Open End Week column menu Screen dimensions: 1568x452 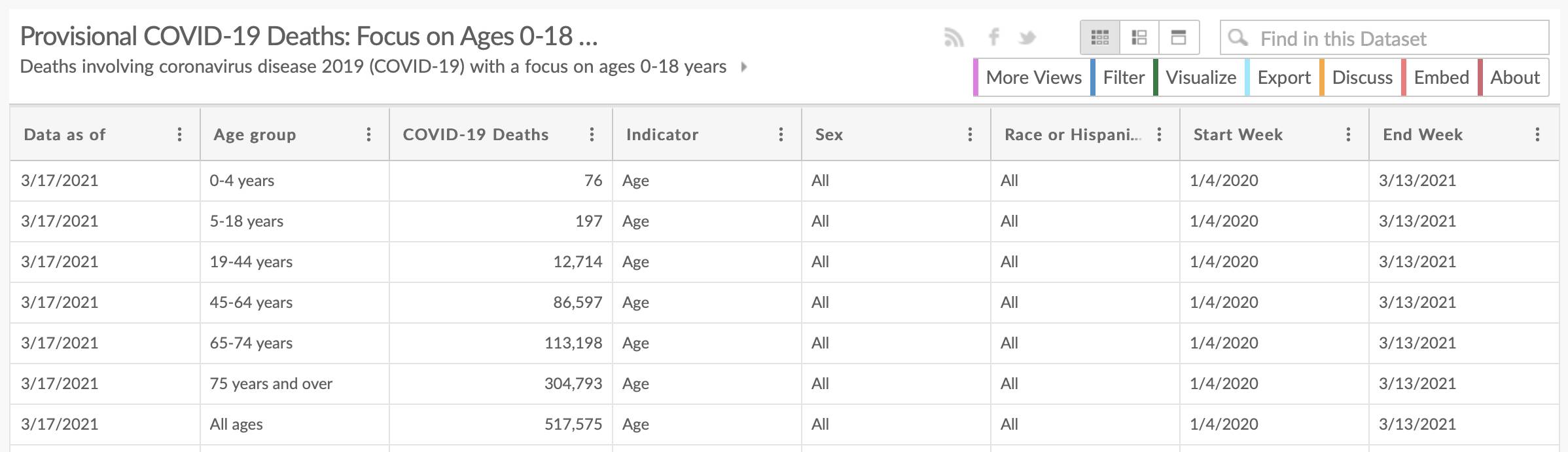[x=1537, y=134]
